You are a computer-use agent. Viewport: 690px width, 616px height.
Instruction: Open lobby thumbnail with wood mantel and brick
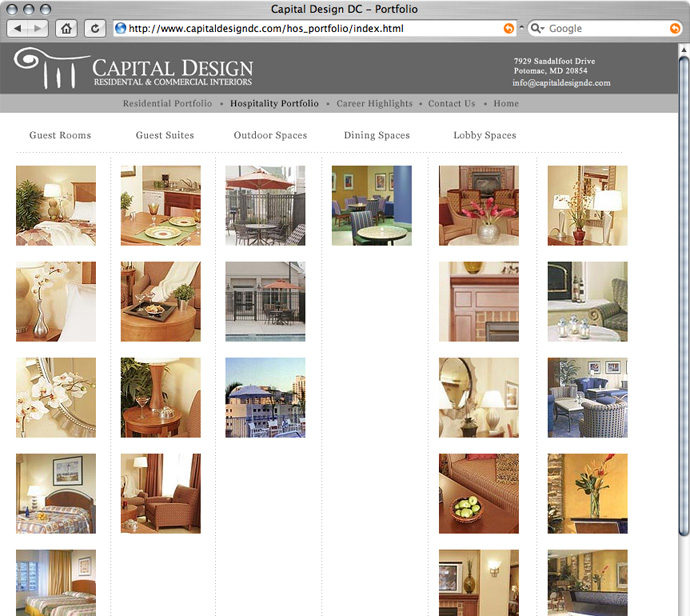(x=479, y=301)
